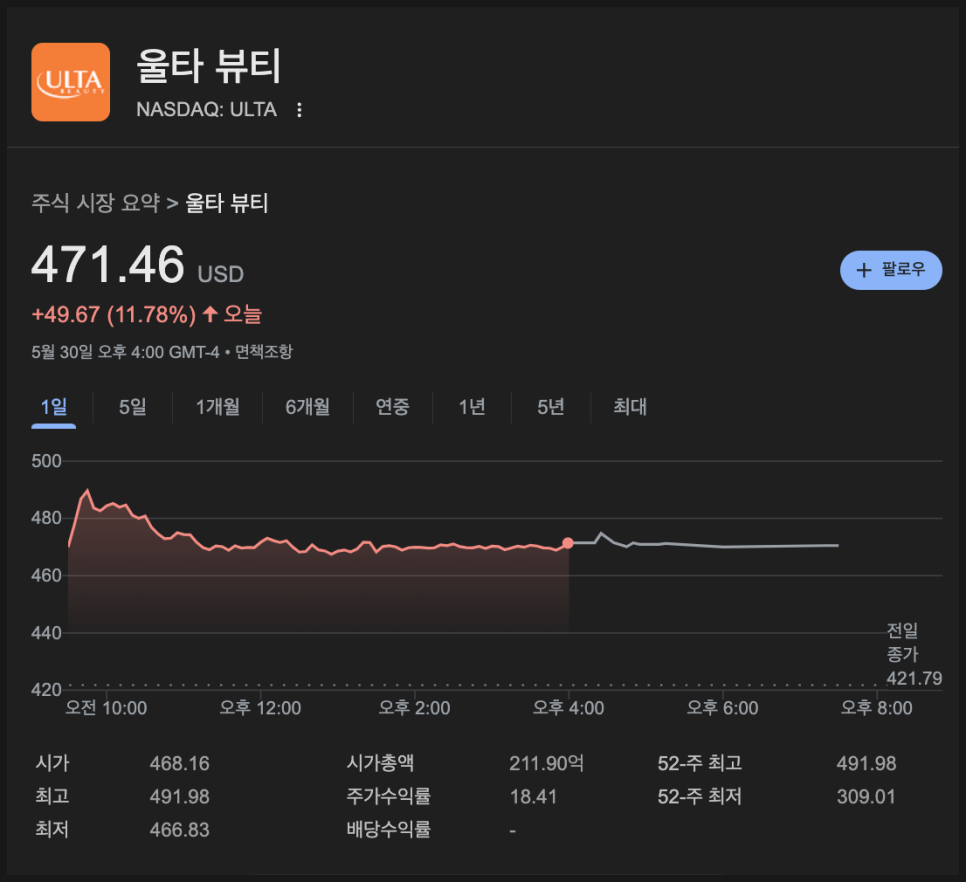Click the 면책조항 disclaimer link

[264, 352]
